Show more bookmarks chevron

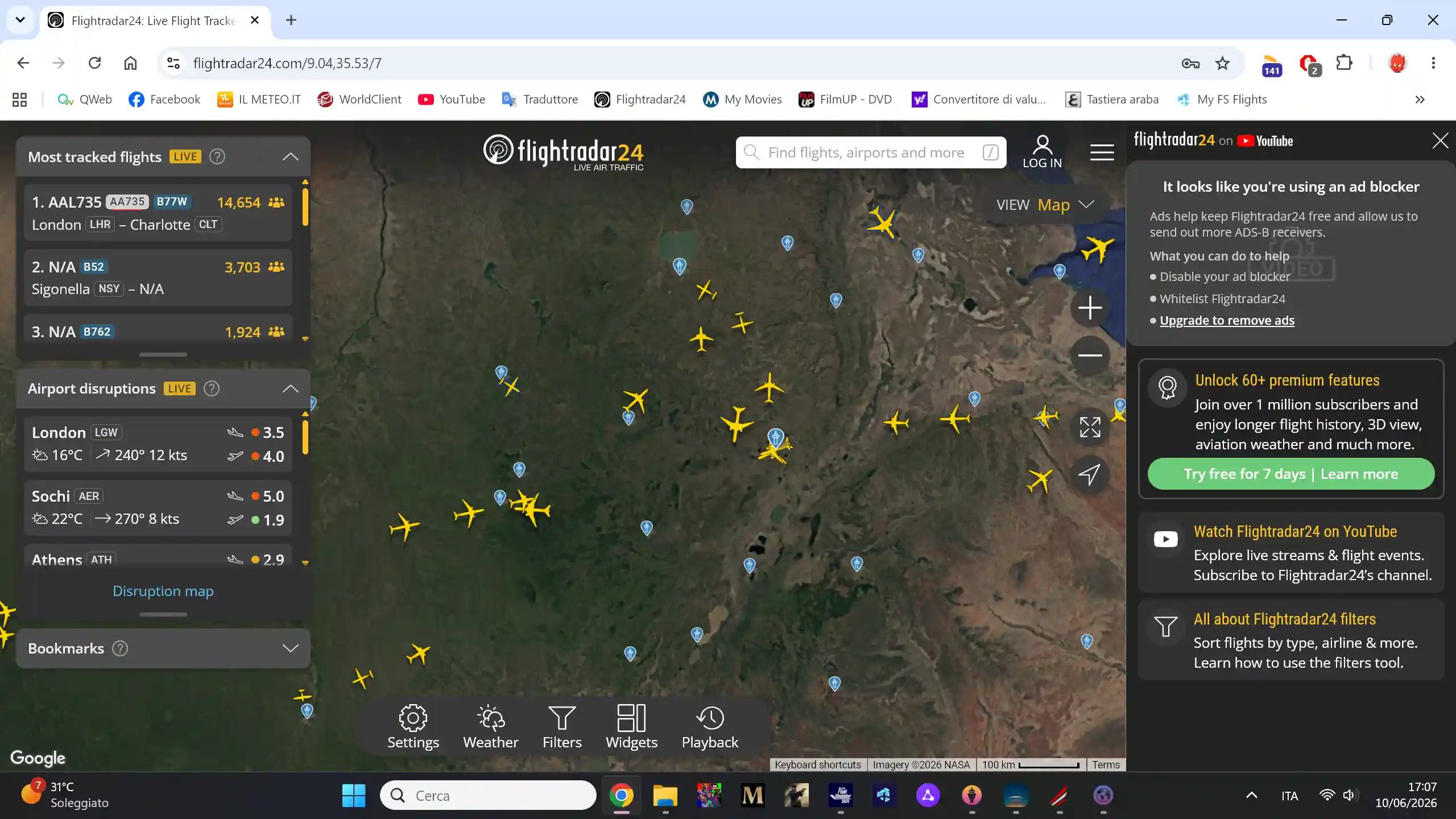[x=1420, y=100]
